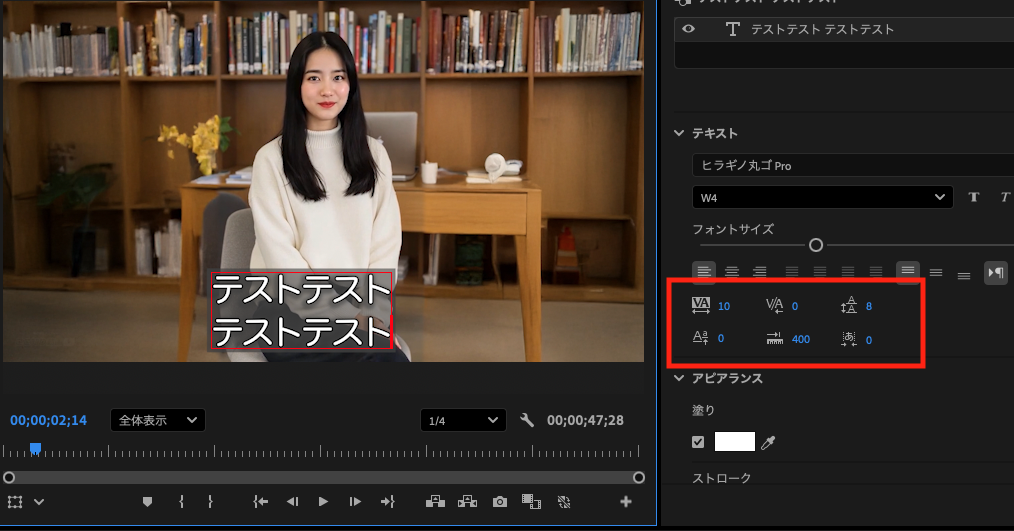
Task: Uncheck the 塗り fill checkbox
Action: pos(698,442)
